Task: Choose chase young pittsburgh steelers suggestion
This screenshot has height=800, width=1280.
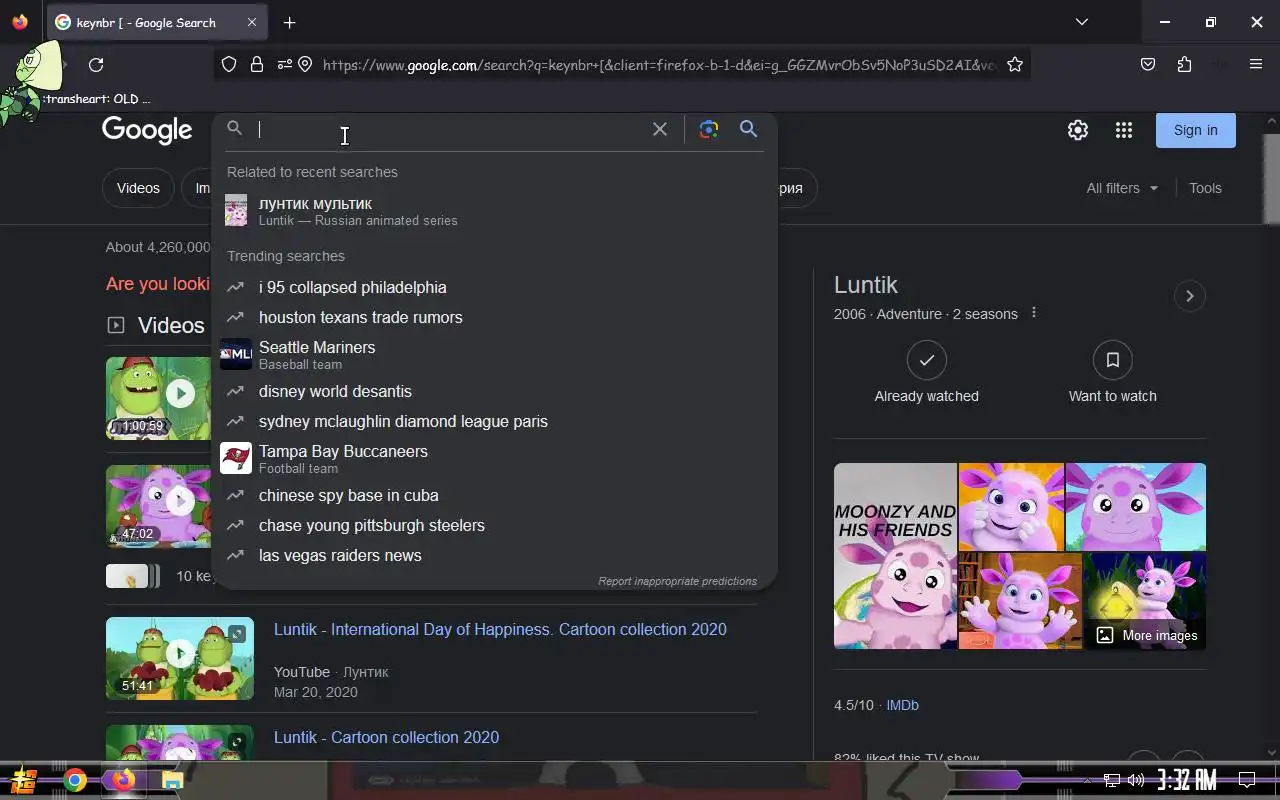Action: (x=494, y=525)
